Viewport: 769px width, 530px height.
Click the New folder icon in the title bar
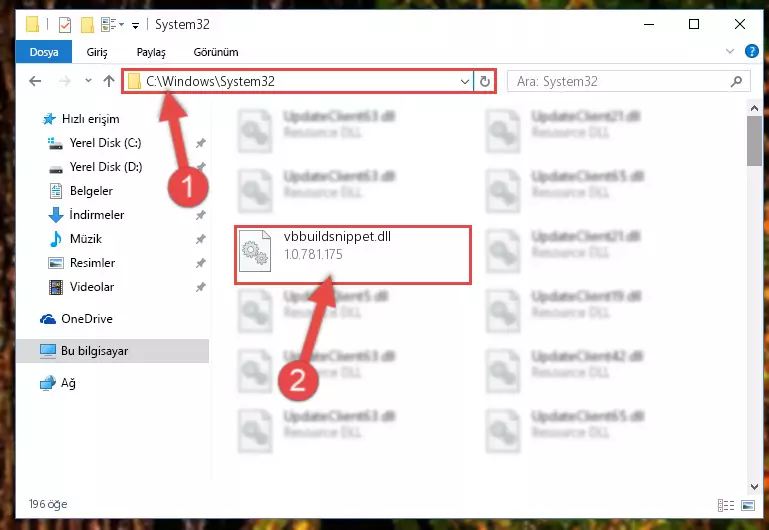click(x=87, y=24)
